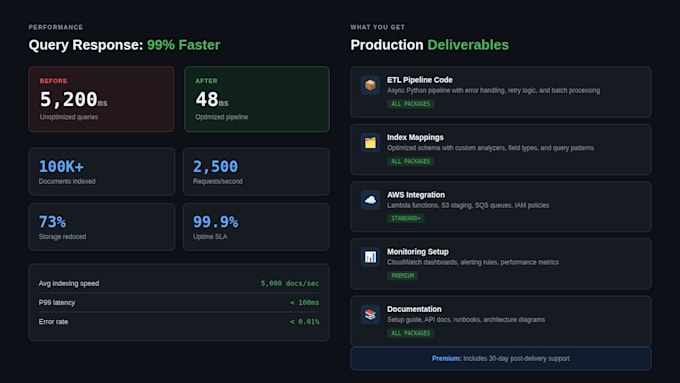This screenshot has width=680, height=383.
Task: Click the red BEFORE label
Action: pos(53,81)
